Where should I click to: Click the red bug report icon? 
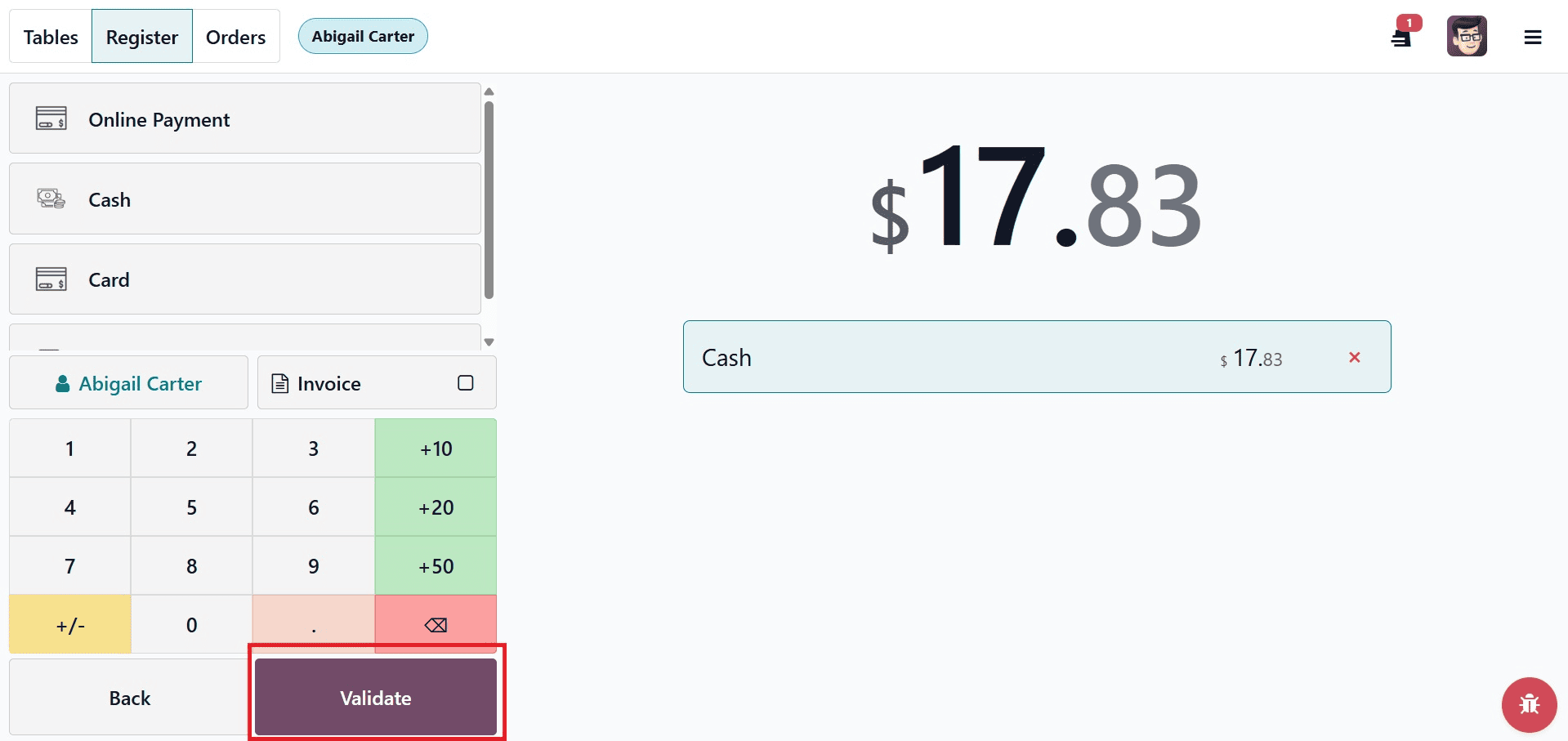tap(1529, 704)
